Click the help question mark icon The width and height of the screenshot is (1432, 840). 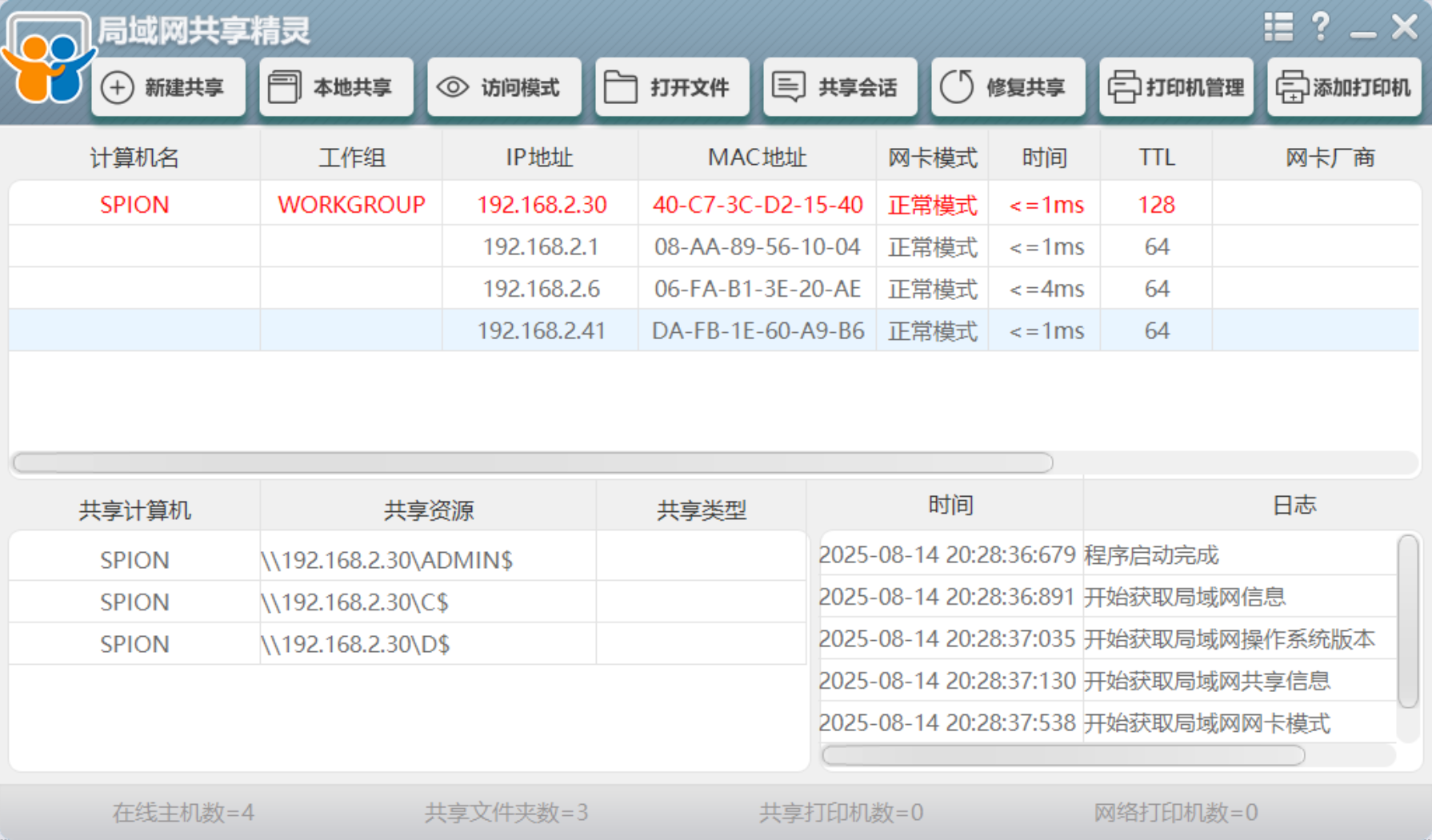pyautogui.click(x=1321, y=26)
